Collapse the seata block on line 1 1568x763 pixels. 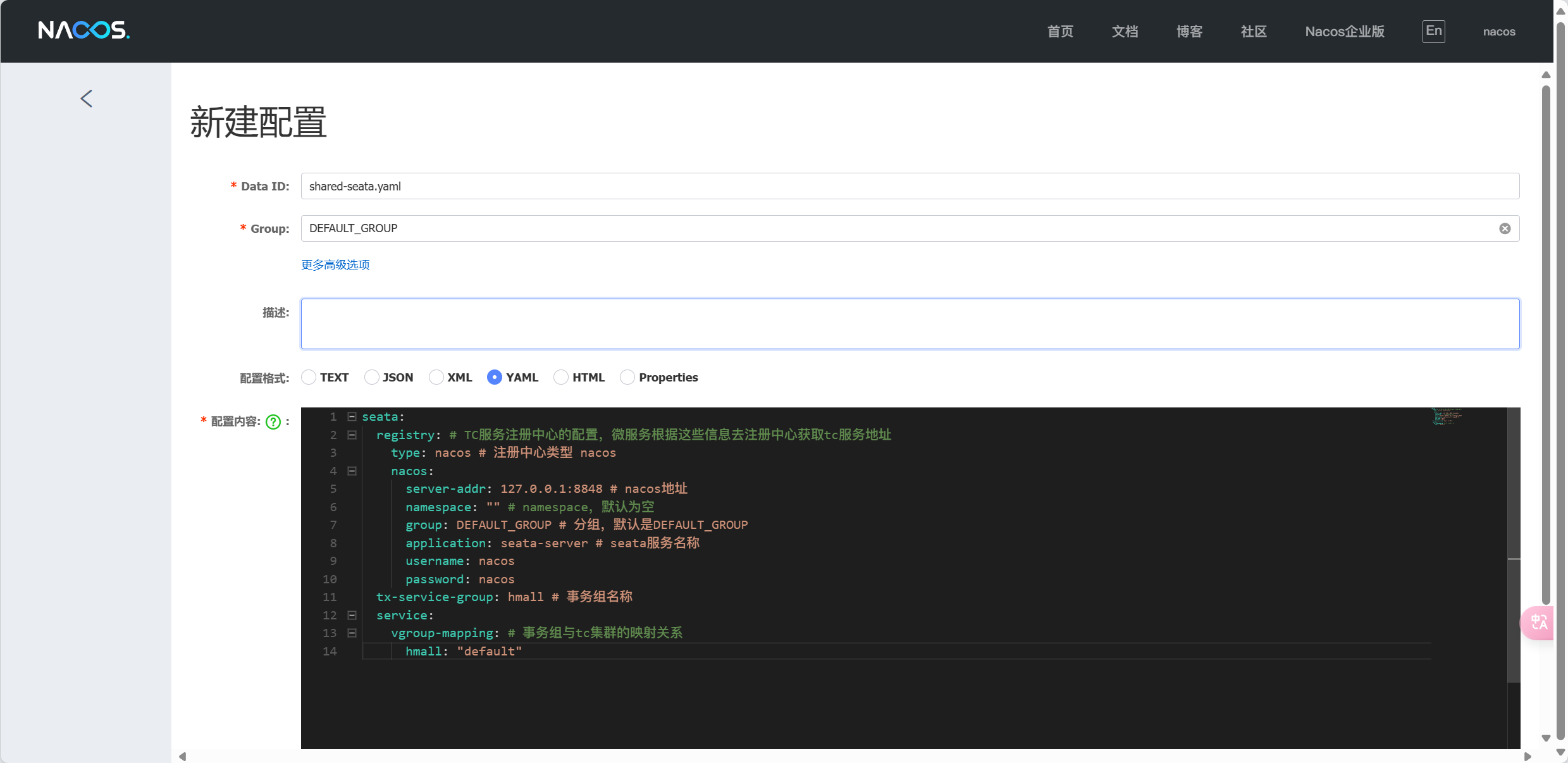click(352, 417)
